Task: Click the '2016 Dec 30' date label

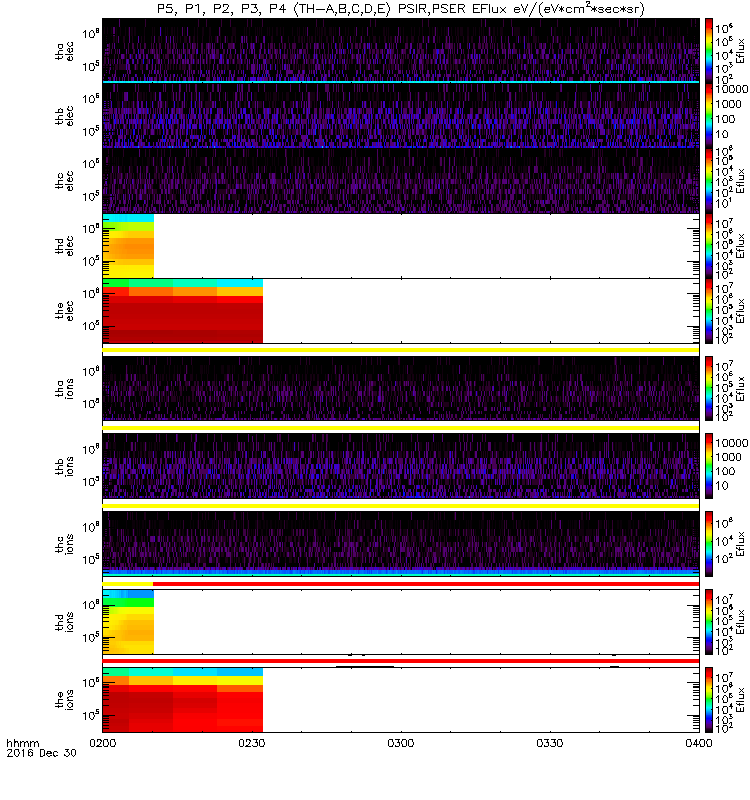Action: pyautogui.click(x=41, y=753)
